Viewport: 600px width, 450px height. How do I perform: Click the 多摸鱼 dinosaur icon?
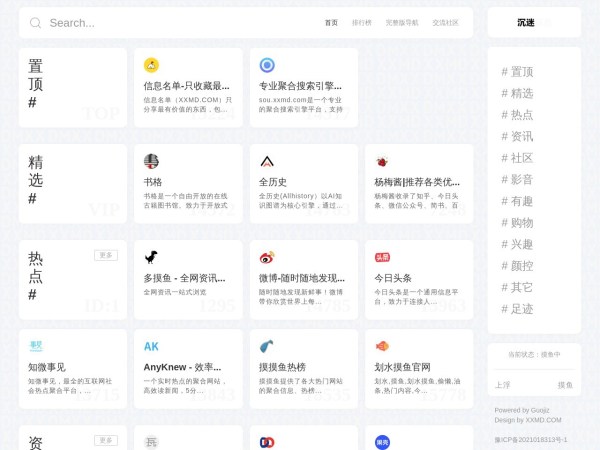(x=151, y=257)
